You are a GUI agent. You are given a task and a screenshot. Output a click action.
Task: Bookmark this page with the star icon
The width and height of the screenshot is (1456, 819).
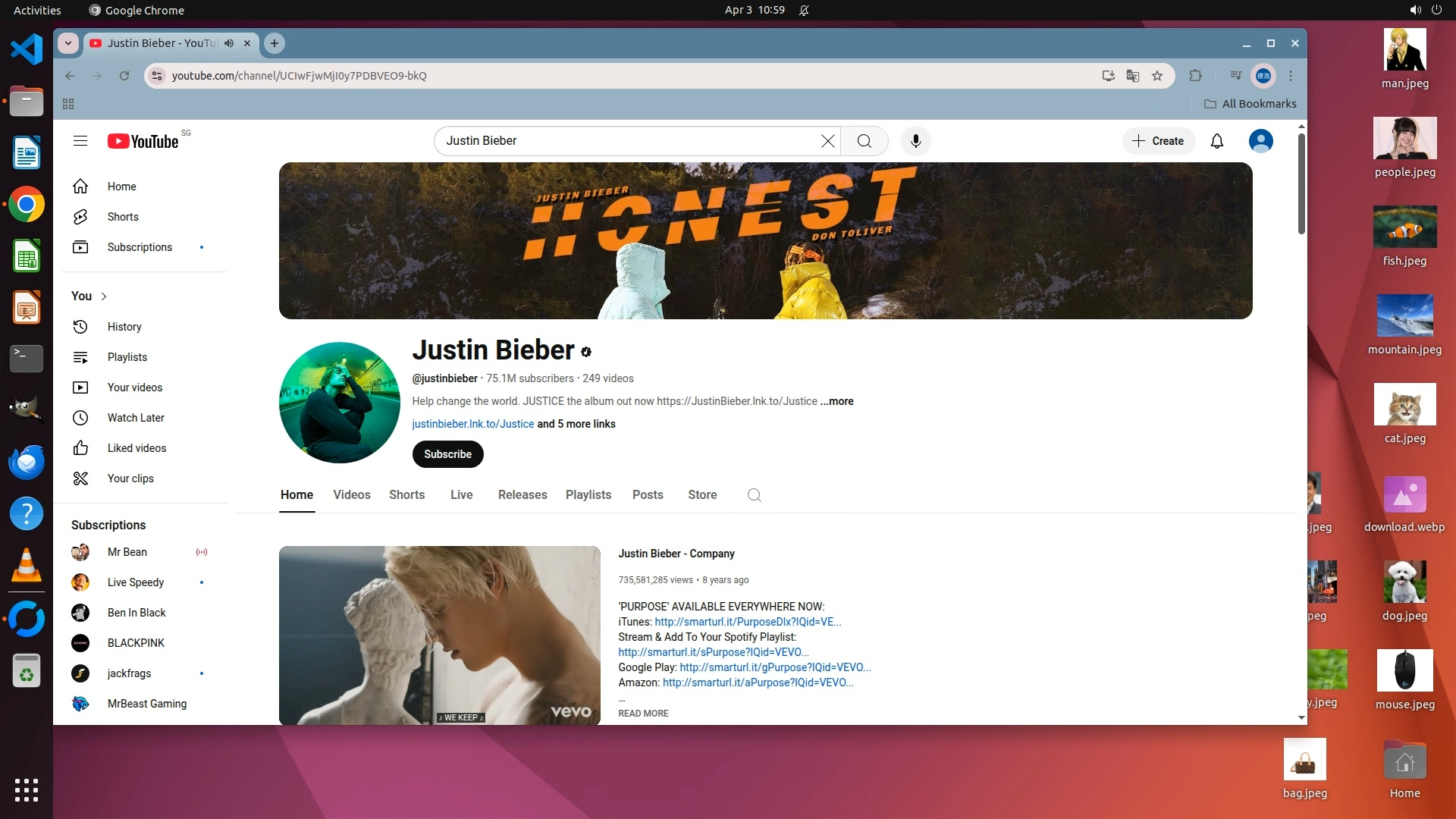(1156, 76)
